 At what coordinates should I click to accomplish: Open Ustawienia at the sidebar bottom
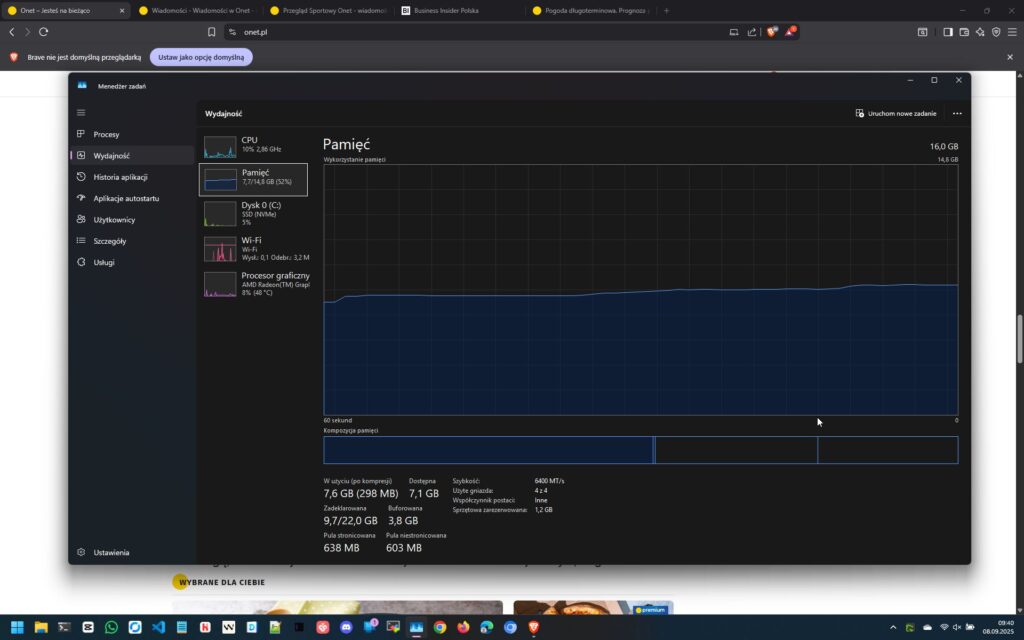tap(111, 552)
